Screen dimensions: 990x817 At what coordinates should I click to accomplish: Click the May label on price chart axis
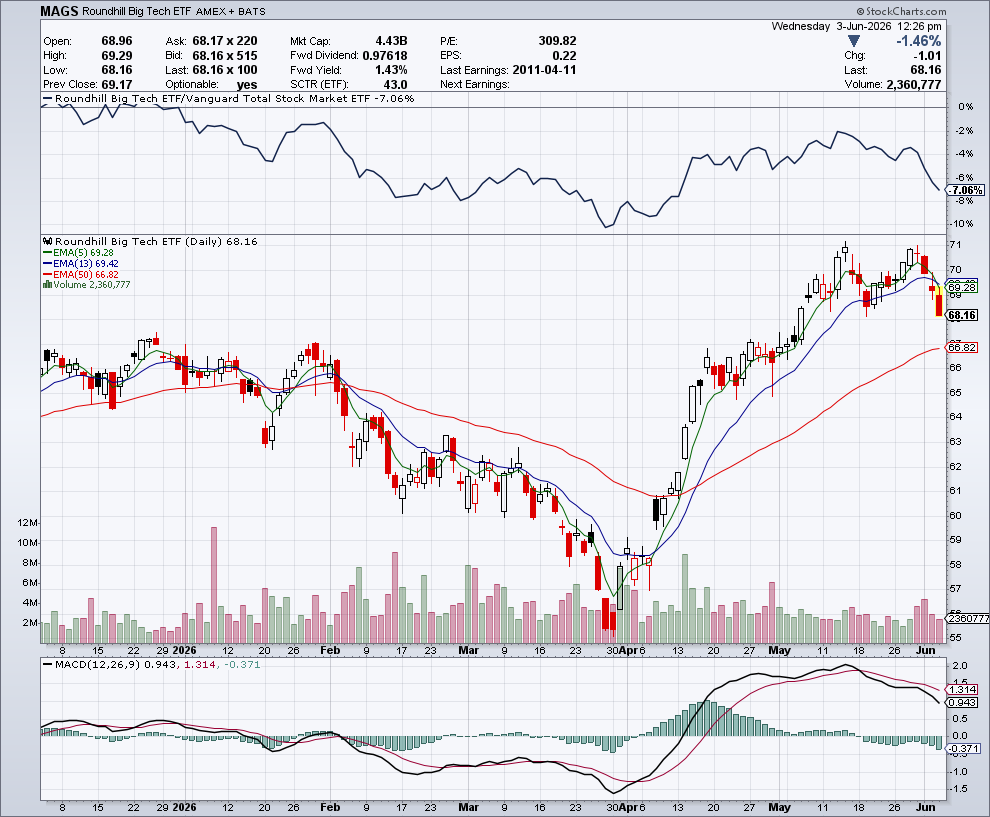(780, 650)
